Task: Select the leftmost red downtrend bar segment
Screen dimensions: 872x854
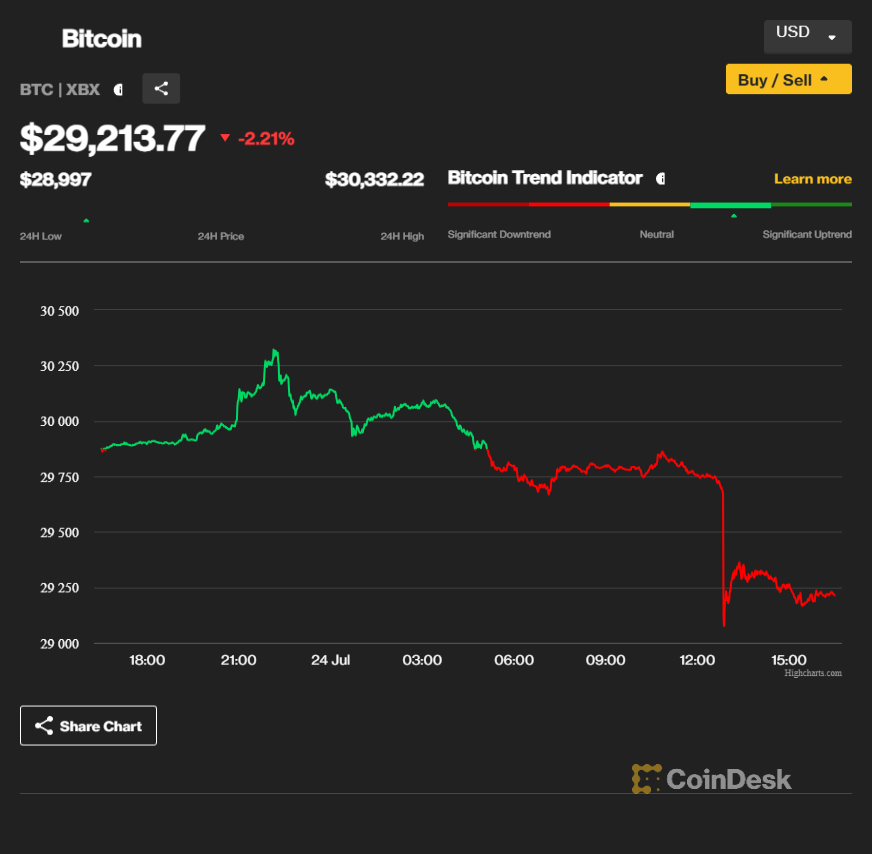Action: click(x=488, y=204)
